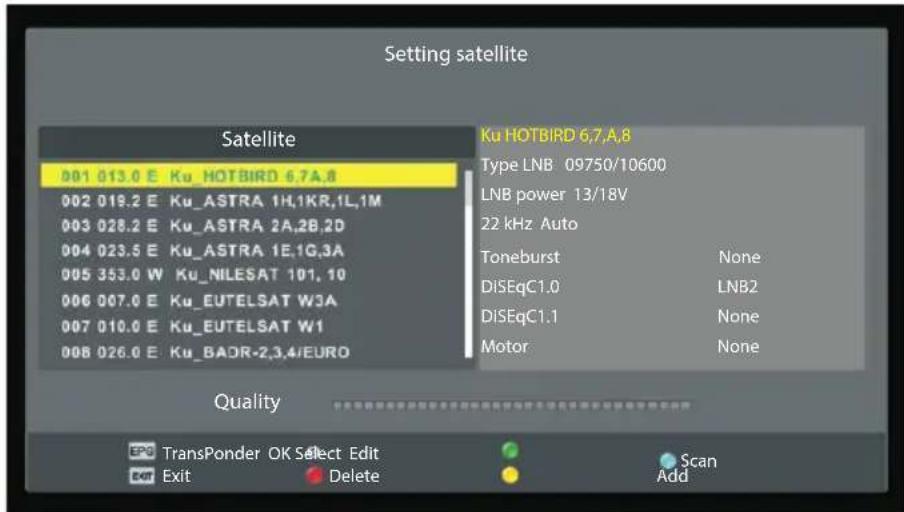Click the Exit key icon
The width and height of the screenshot is (904, 512).
click(x=142, y=476)
